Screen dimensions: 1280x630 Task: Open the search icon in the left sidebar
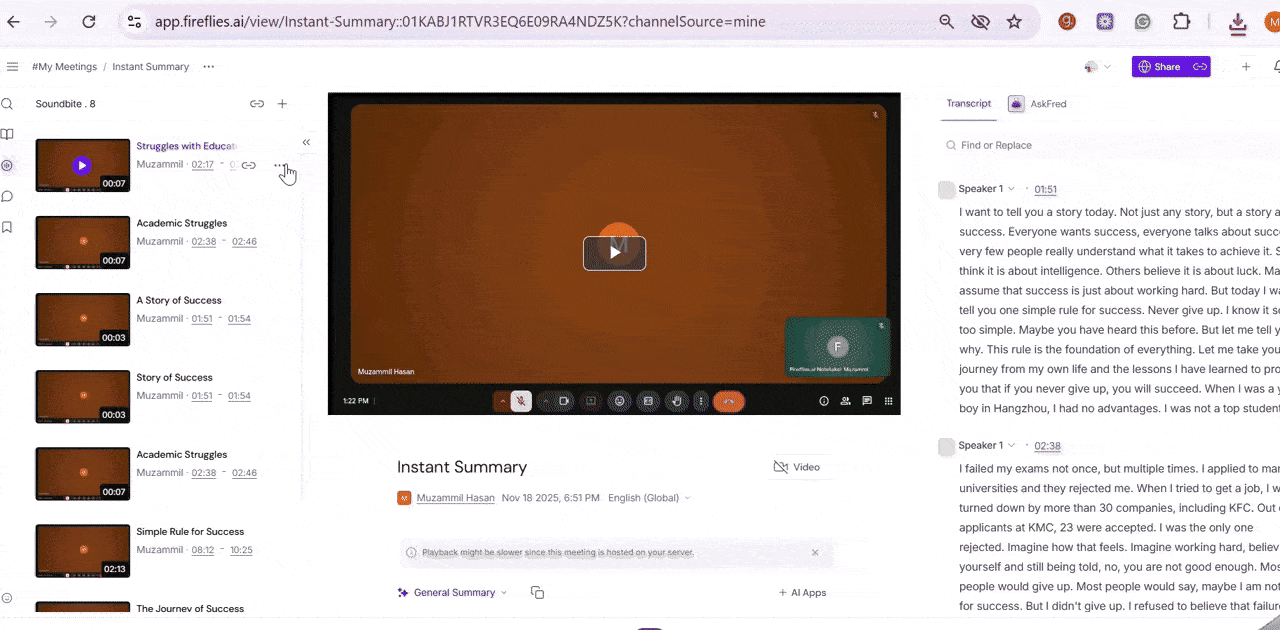click(7, 103)
